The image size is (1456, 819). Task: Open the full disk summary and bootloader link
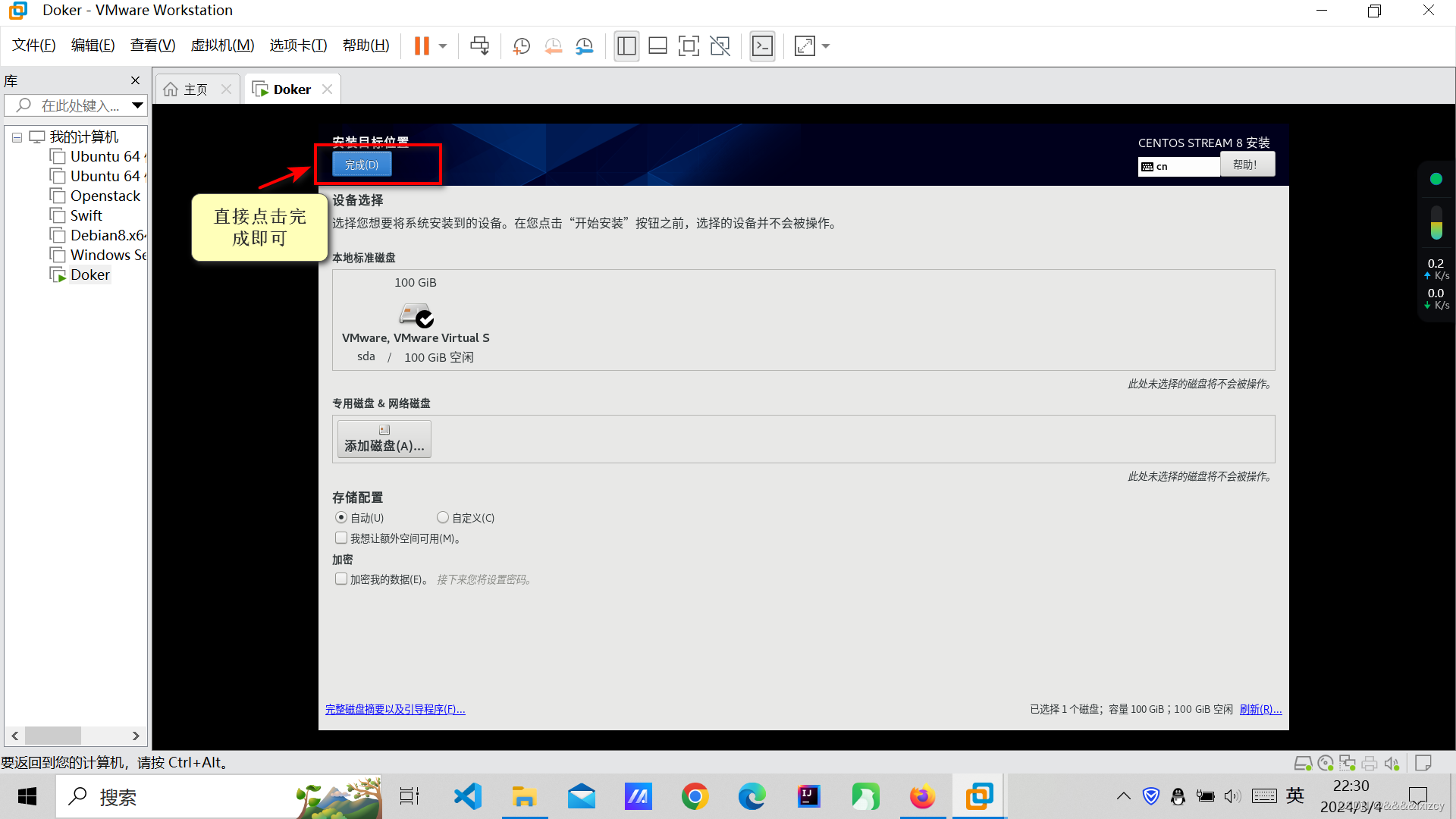point(395,710)
